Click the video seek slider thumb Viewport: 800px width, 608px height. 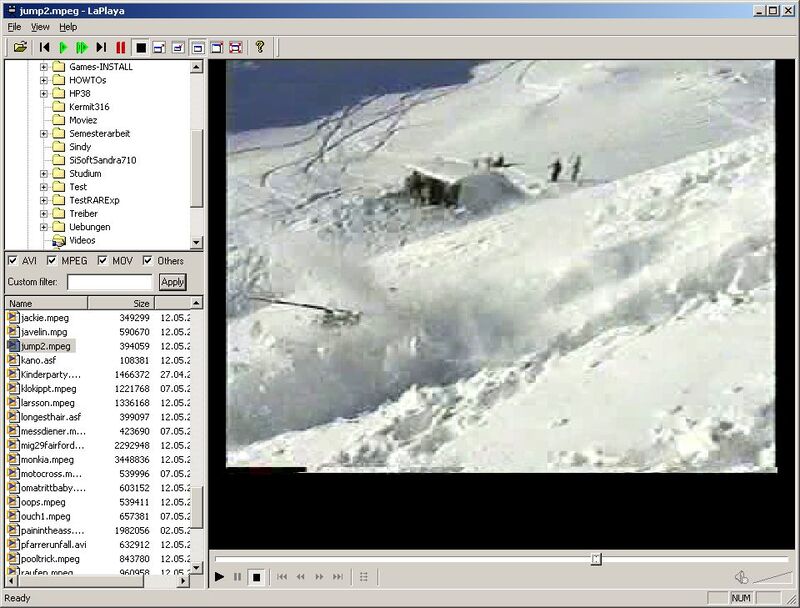(x=596, y=559)
